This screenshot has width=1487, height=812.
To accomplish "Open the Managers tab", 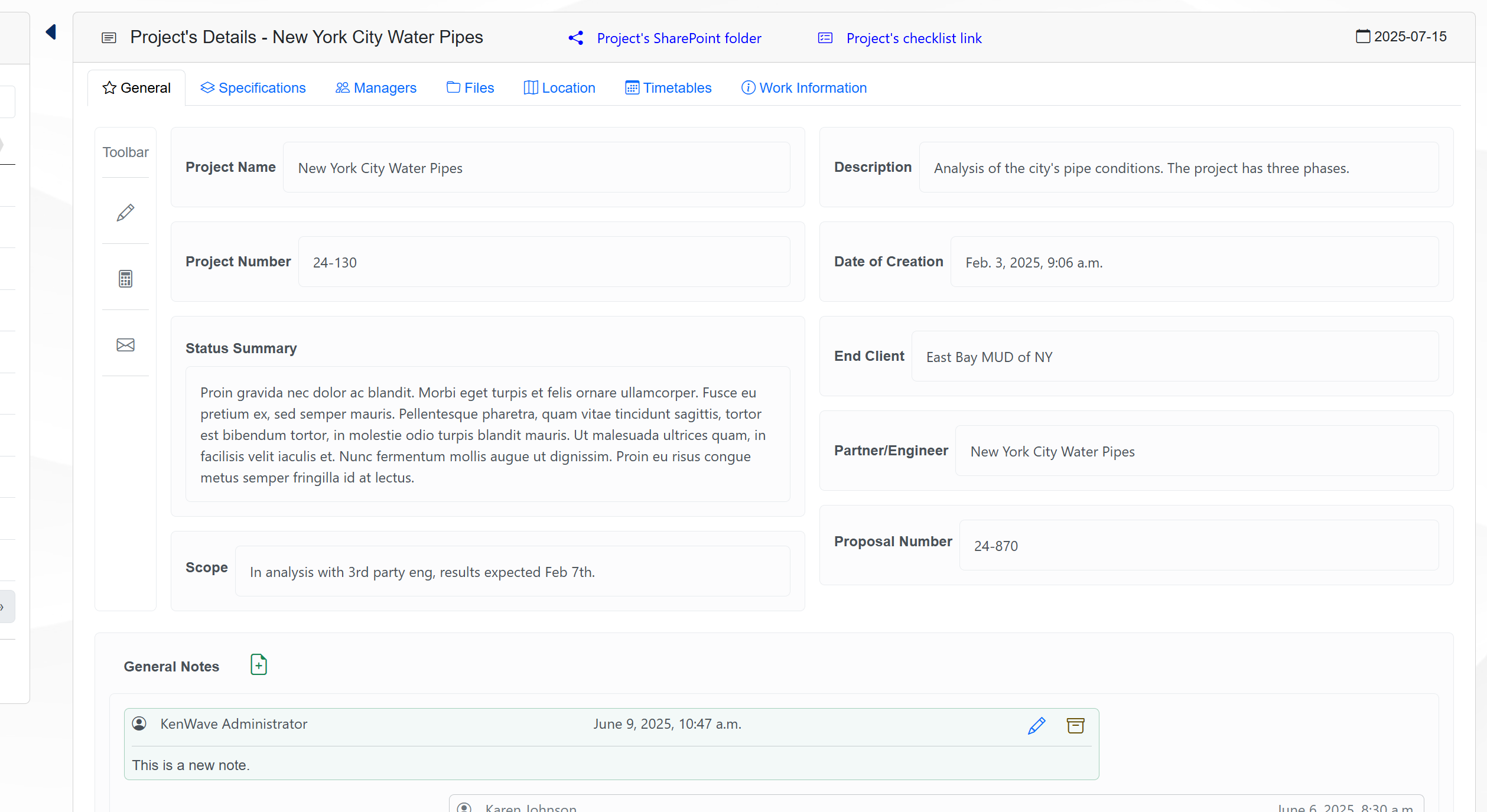I will tap(376, 88).
